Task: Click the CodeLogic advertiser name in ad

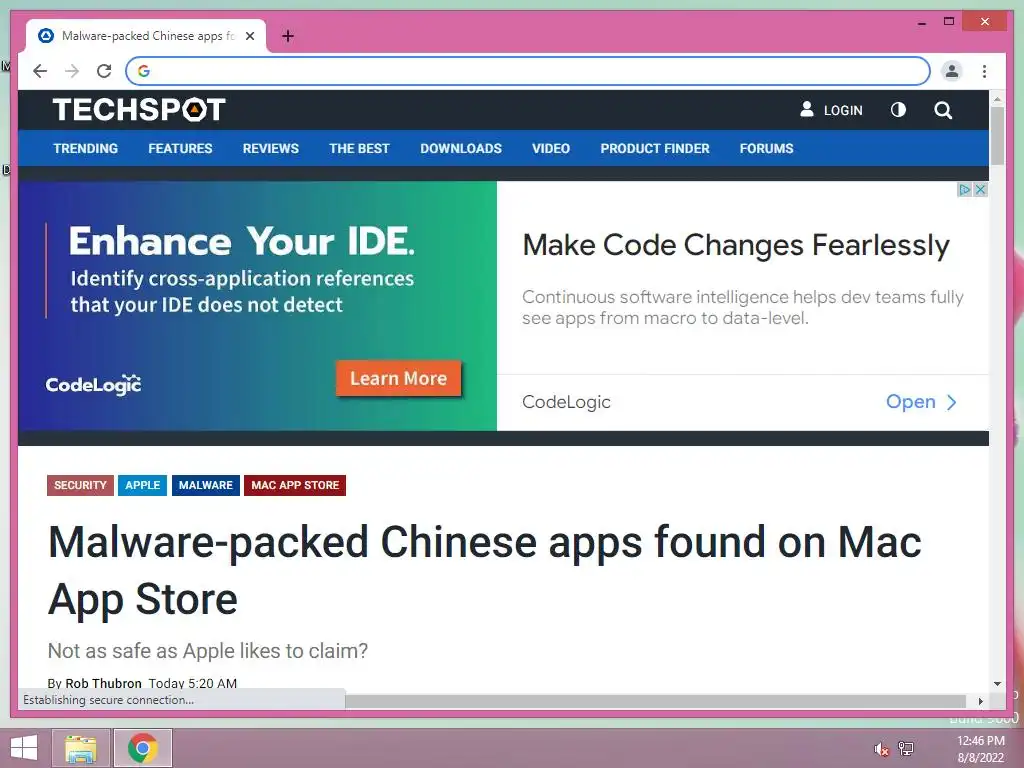Action: (x=566, y=402)
